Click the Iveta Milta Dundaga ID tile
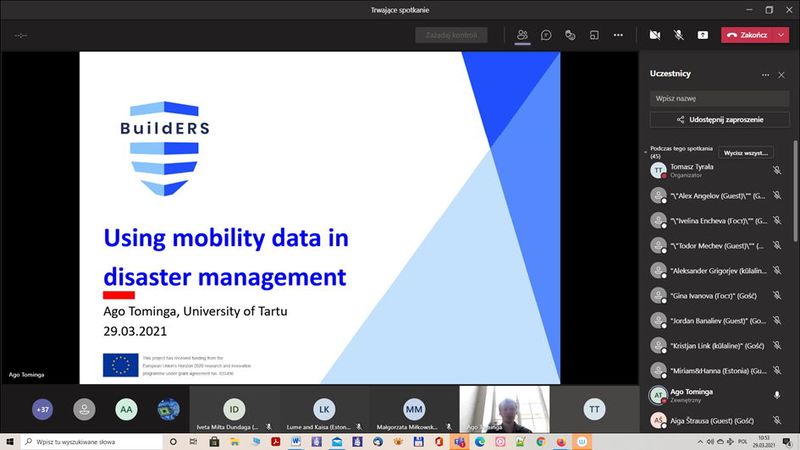This screenshot has height=450, width=800. (234, 409)
